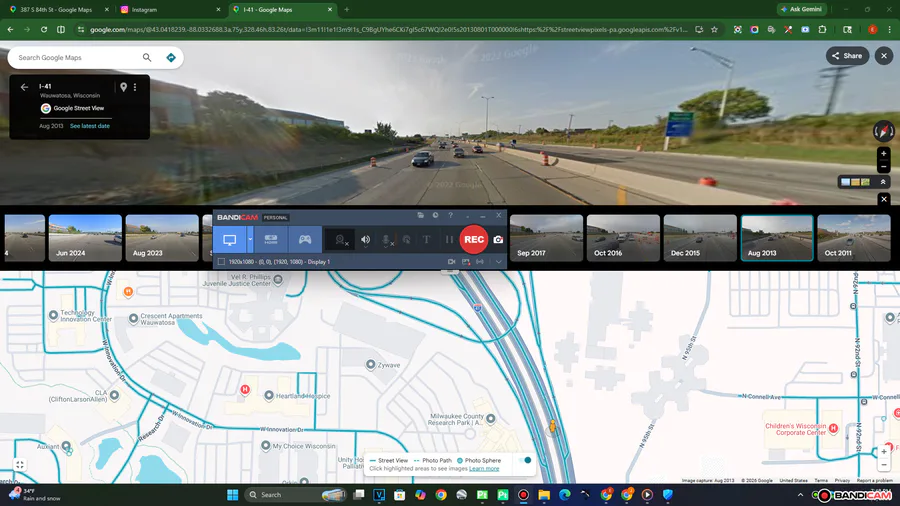Share this Street View
The width and height of the screenshot is (900, 506).
click(847, 56)
